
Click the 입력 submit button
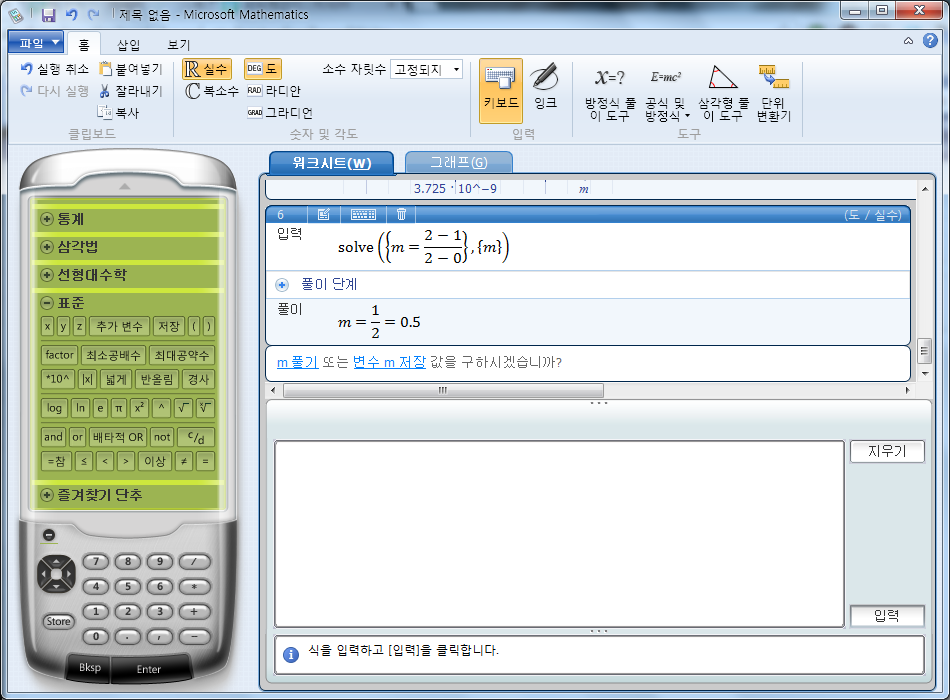click(887, 616)
